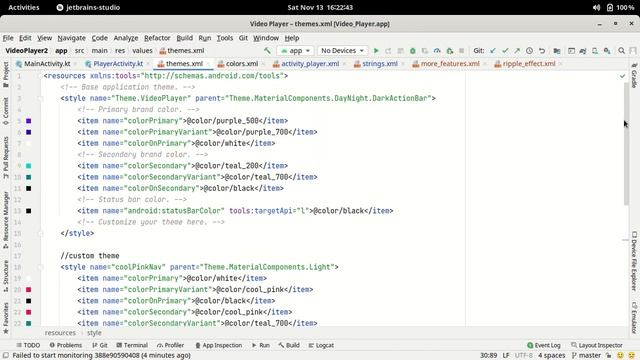Viewport: 640px width, 360px height.
Task: Open Activities in top system bar
Action: pyautogui.click(x=24, y=7)
